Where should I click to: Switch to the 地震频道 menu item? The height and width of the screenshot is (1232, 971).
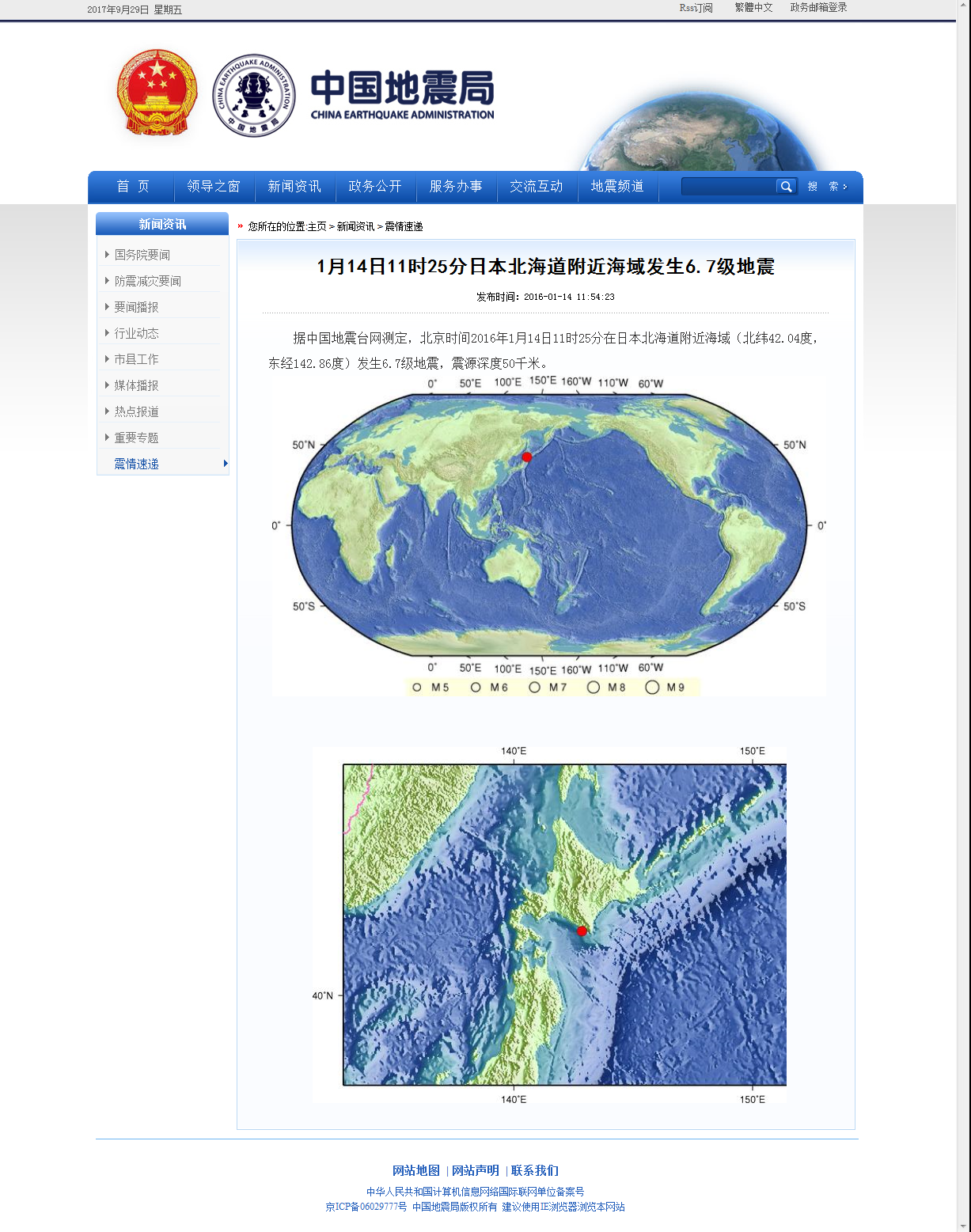[x=619, y=187]
